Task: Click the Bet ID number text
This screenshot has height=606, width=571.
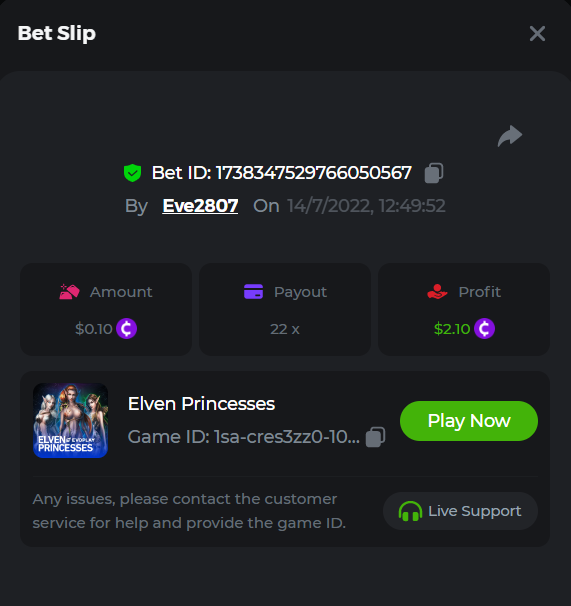Action: (314, 173)
